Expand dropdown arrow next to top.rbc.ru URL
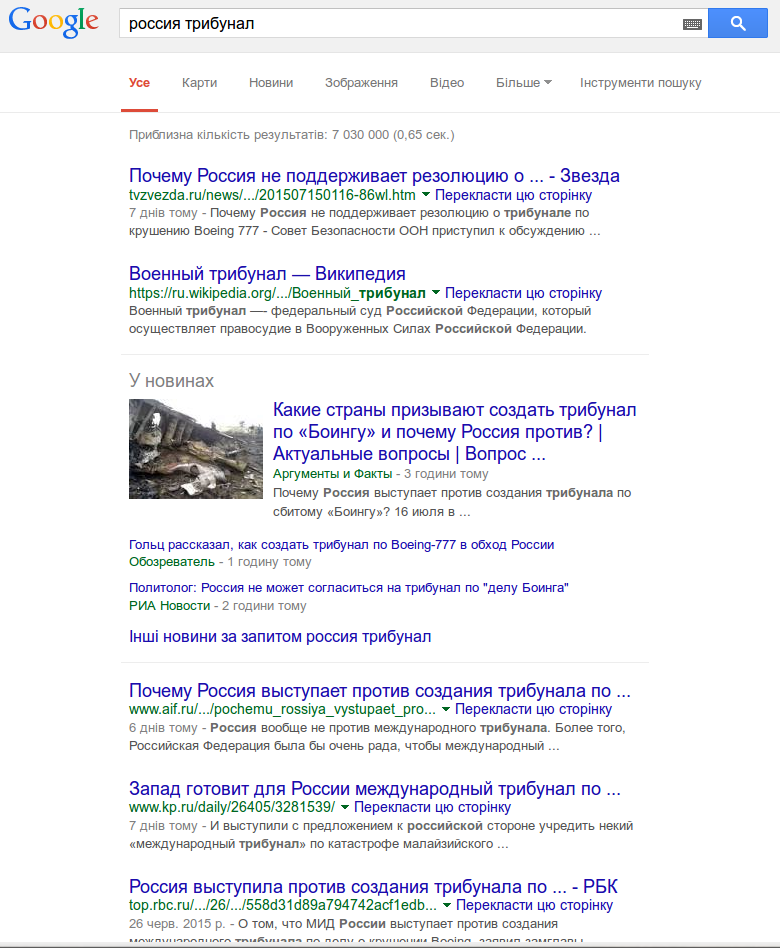The height and width of the screenshot is (948, 780). point(447,904)
